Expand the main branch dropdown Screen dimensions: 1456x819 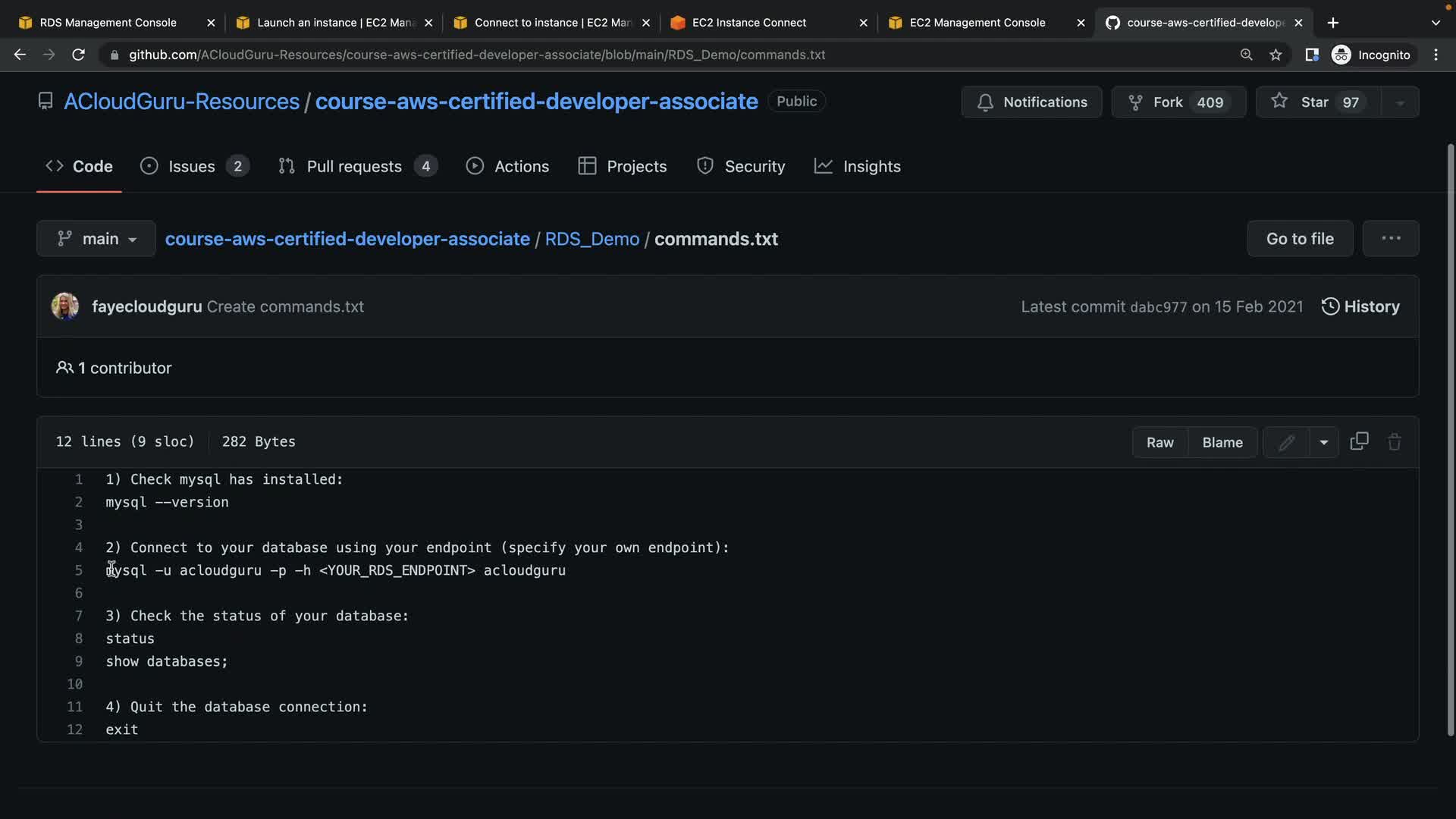(x=96, y=239)
